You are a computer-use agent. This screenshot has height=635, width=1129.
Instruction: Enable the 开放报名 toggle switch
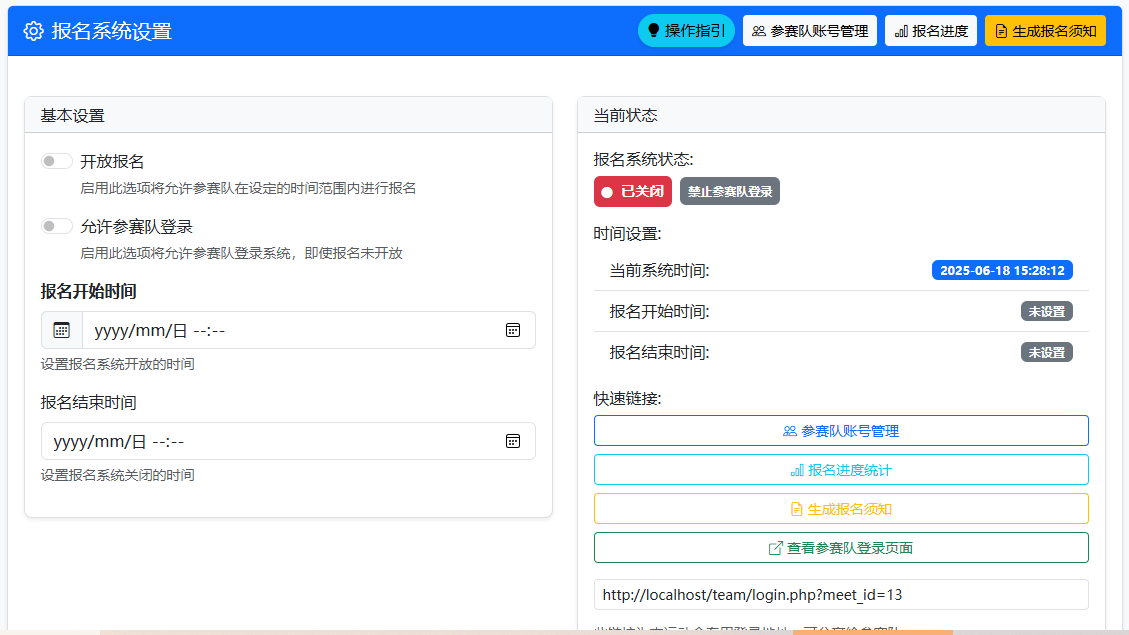(x=57, y=160)
